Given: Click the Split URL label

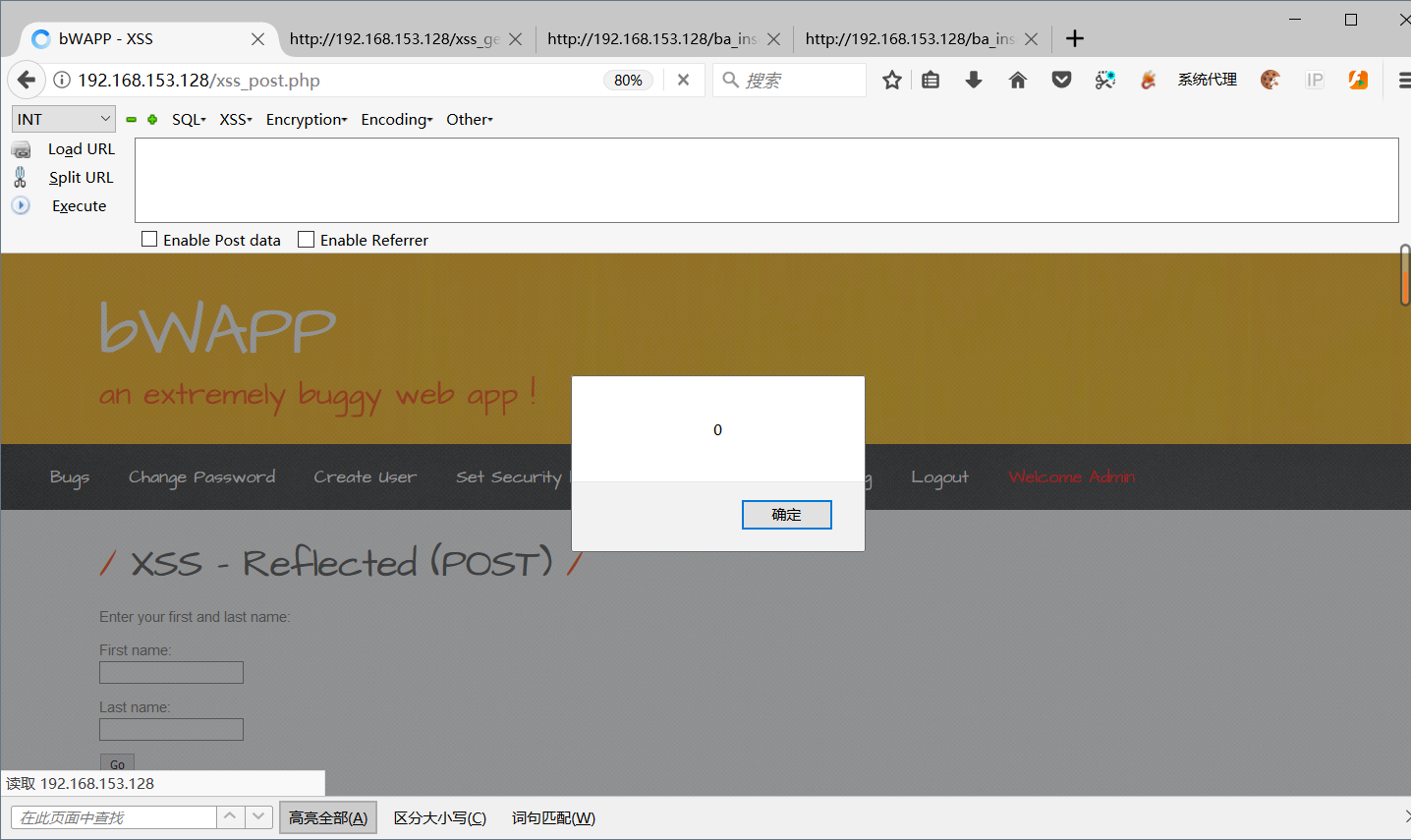Looking at the screenshot, I should coord(82,178).
